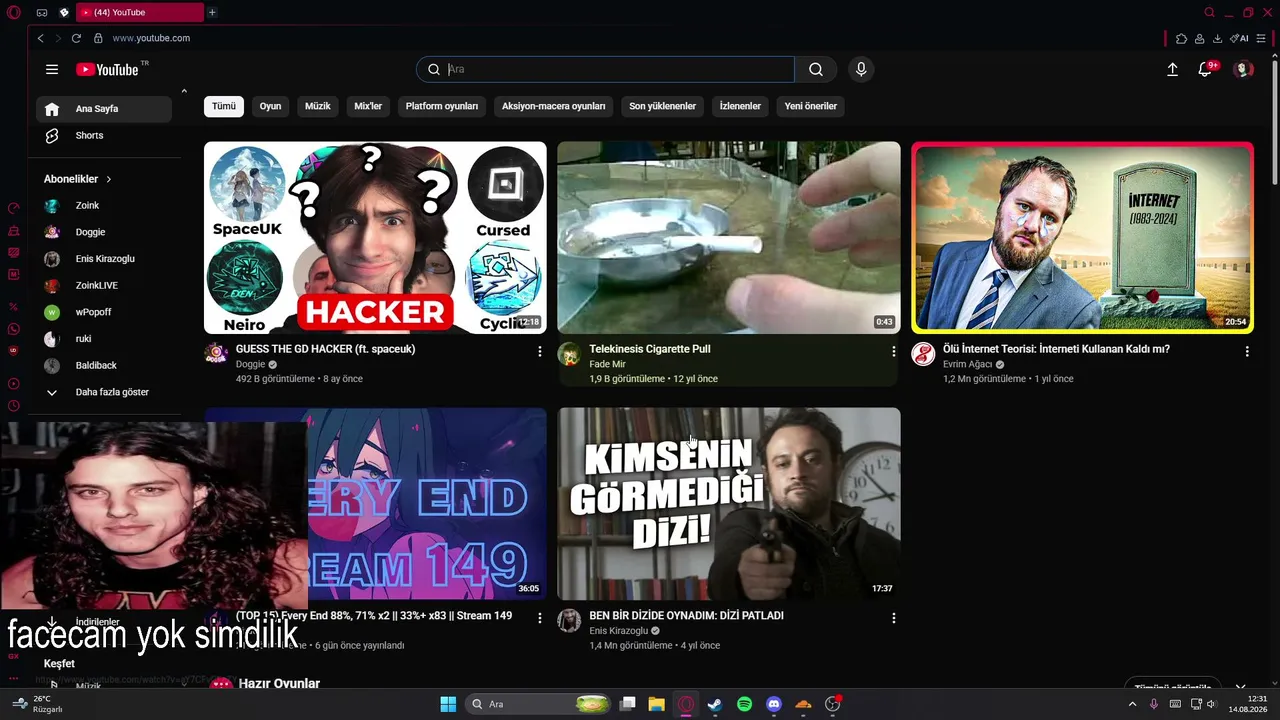
Task: Open the Windows Start menu
Action: pos(448,704)
